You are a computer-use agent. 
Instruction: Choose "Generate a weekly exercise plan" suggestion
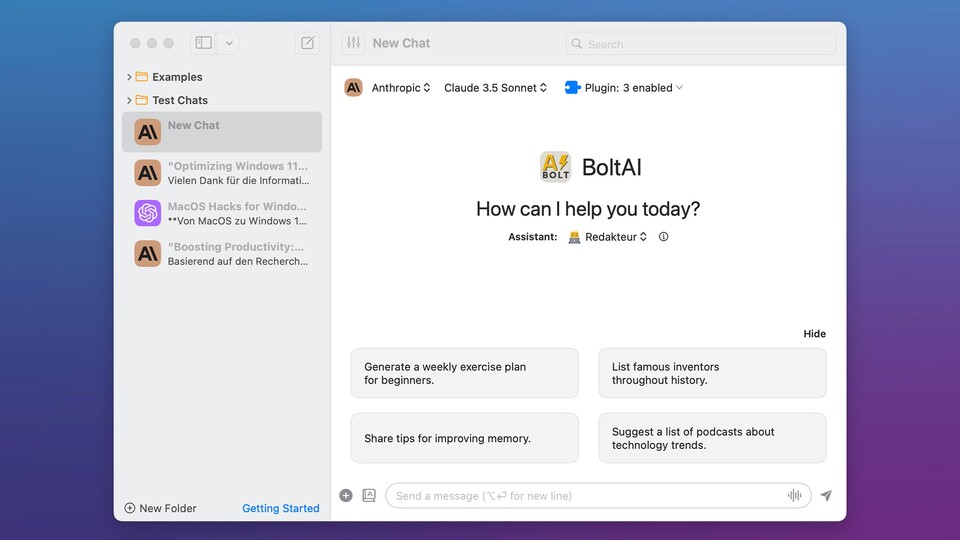(465, 373)
